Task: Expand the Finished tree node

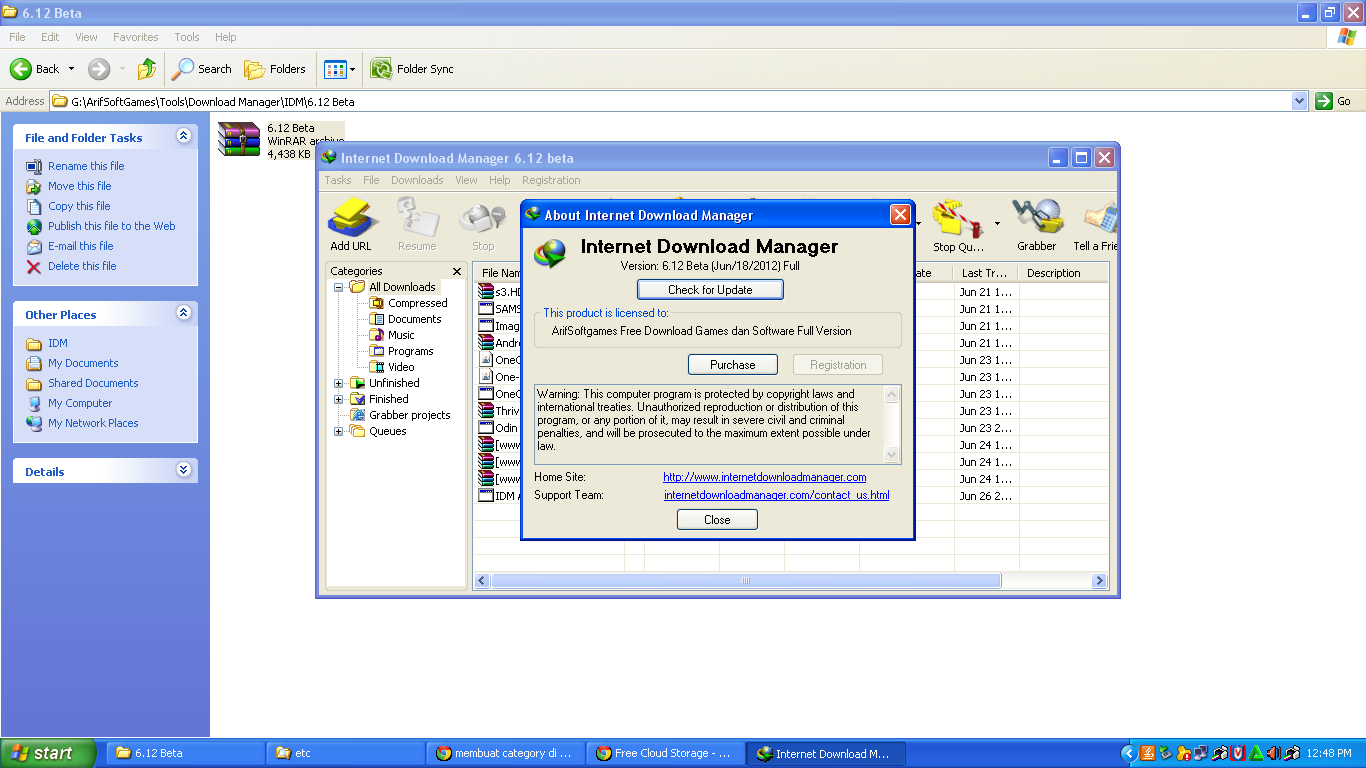Action: click(x=338, y=399)
